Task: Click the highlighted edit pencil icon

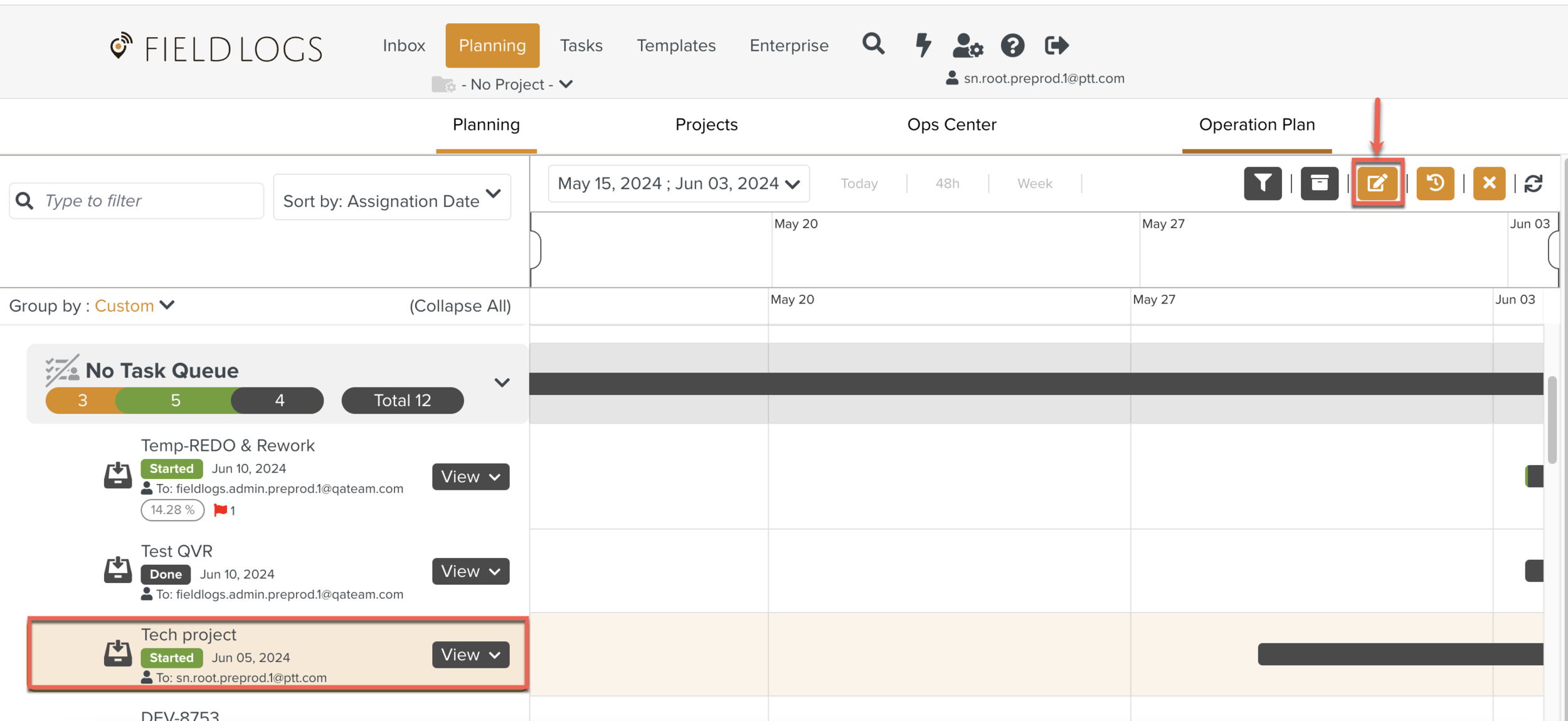Action: [1377, 183]
